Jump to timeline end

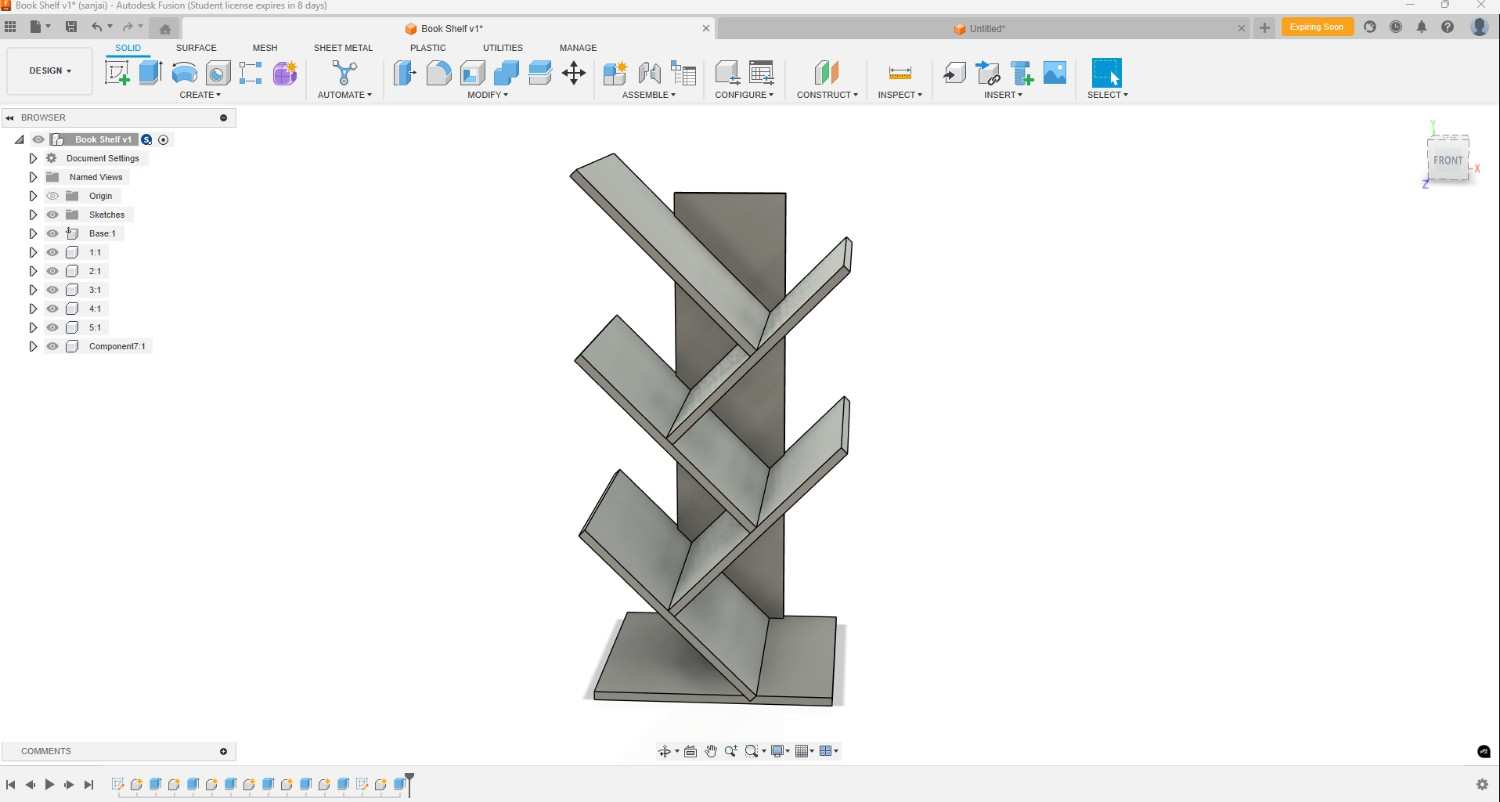click(x=89, y=785)
